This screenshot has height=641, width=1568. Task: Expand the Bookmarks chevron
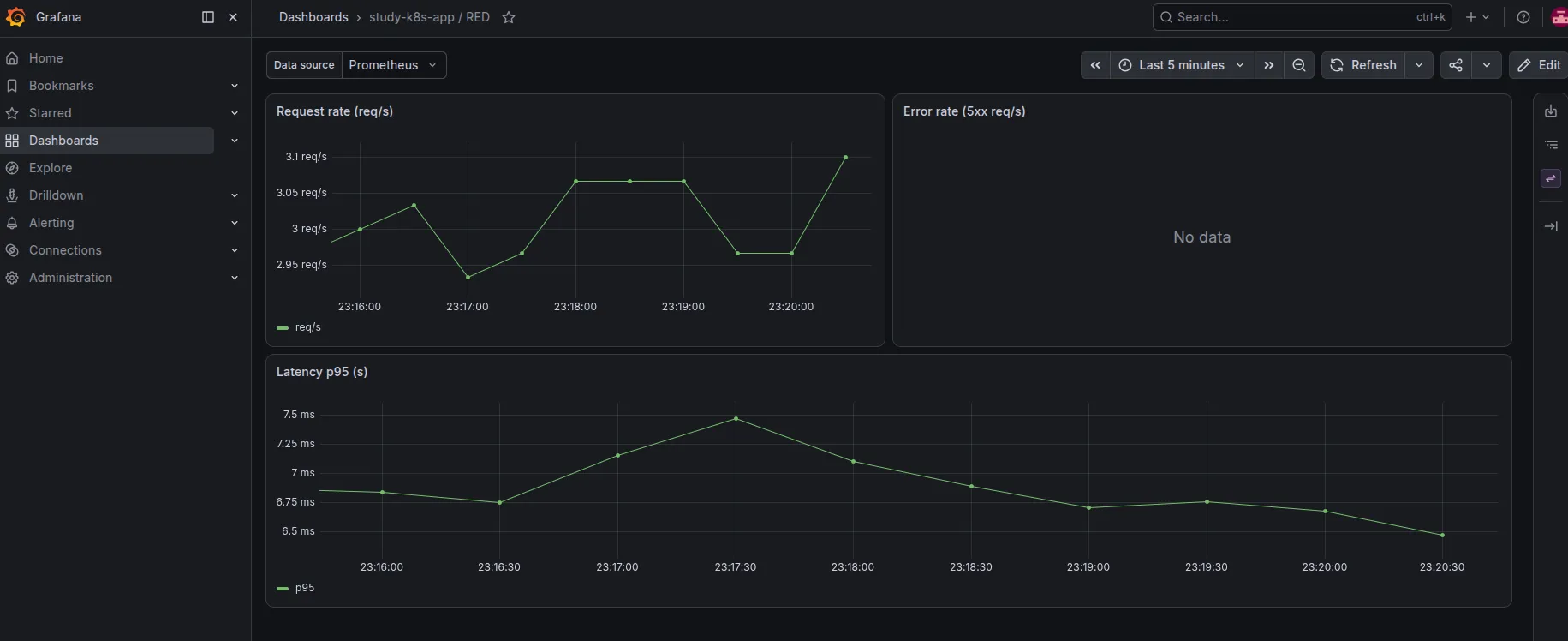click(235, 86)
